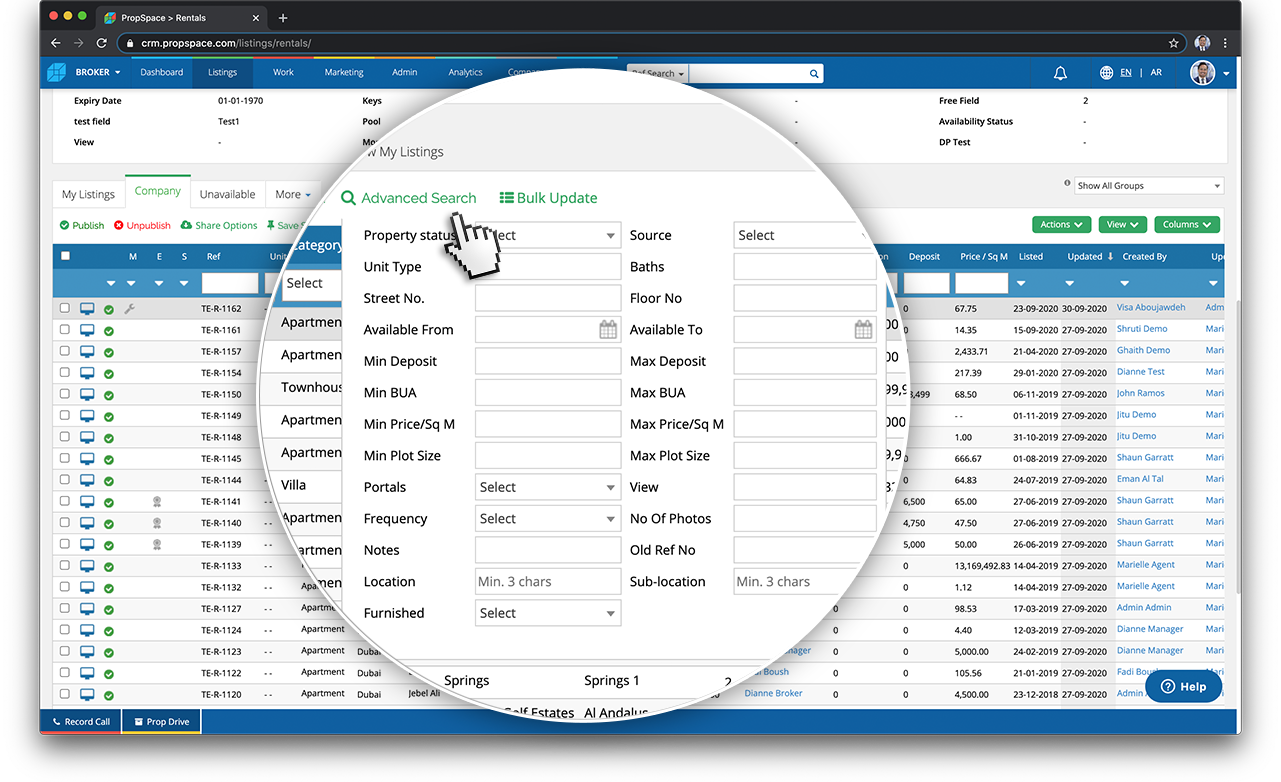Open the Marketing menu item
This screenshot has width=1281, height=782.
click(344, 73)
